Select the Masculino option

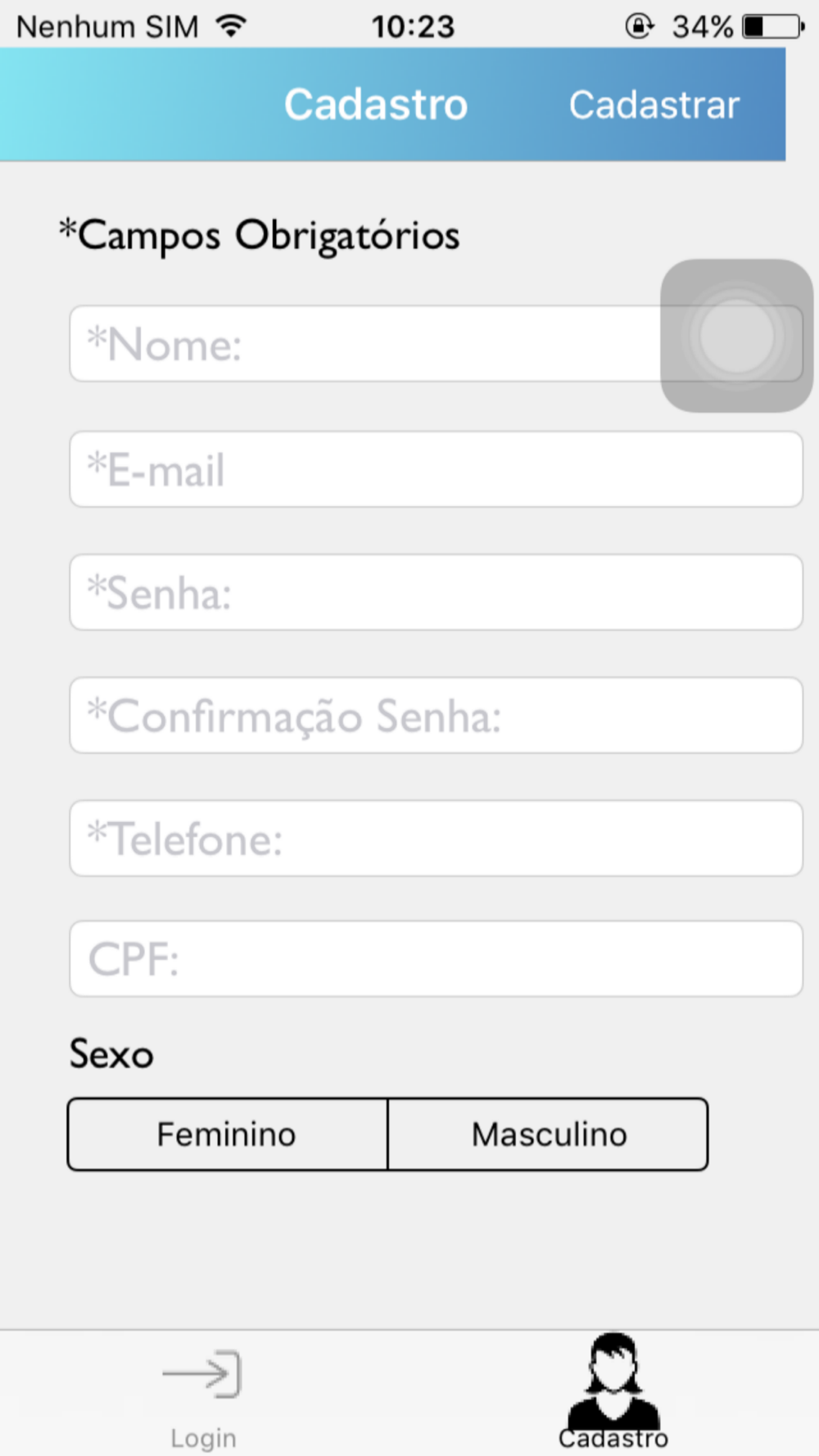tap(548, 1134)
